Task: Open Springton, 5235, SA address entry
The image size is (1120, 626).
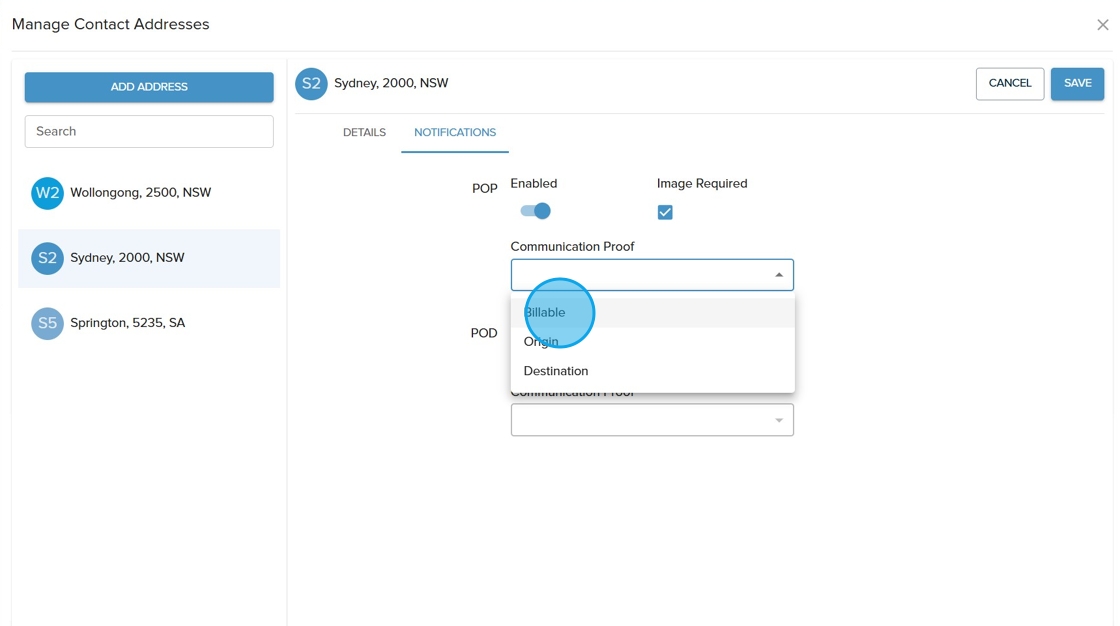Action: coord(127,323)
